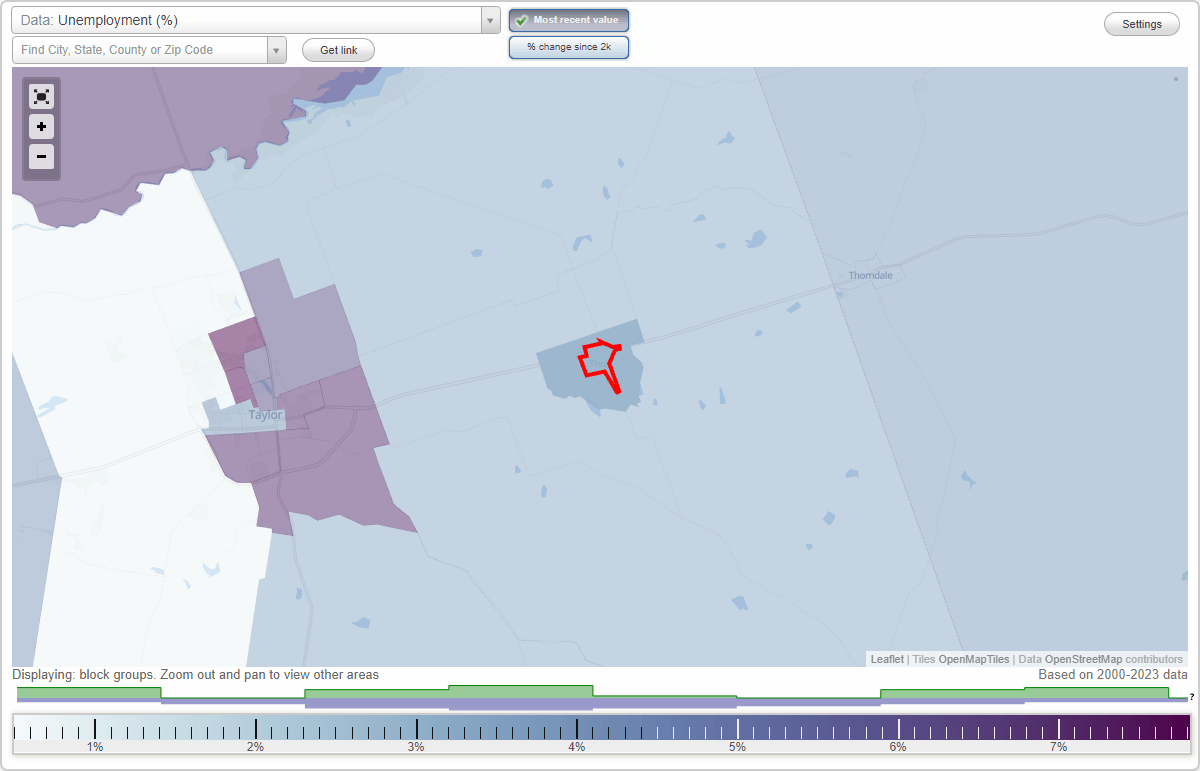Zoom in with the plus button
This screenshot has height=771, width=1200.
point(41,127)
